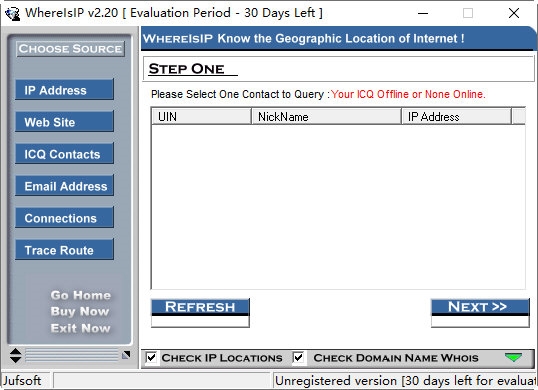Choose Email Address source
The height and width of the screenshot is (390, 538).
tap(64, 186)
